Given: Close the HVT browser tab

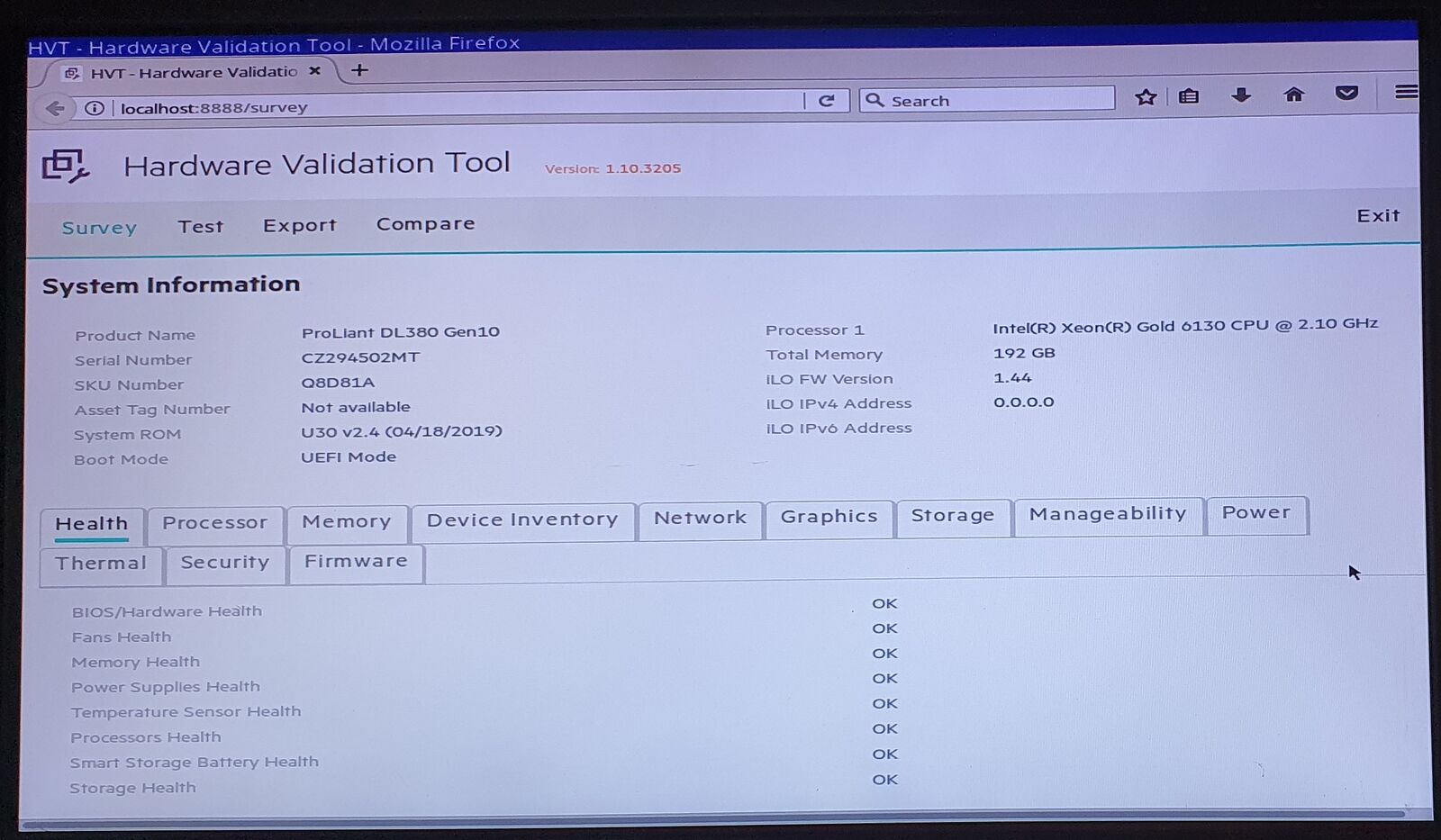Looking at the screenshot, I should (x=314, y=70).
